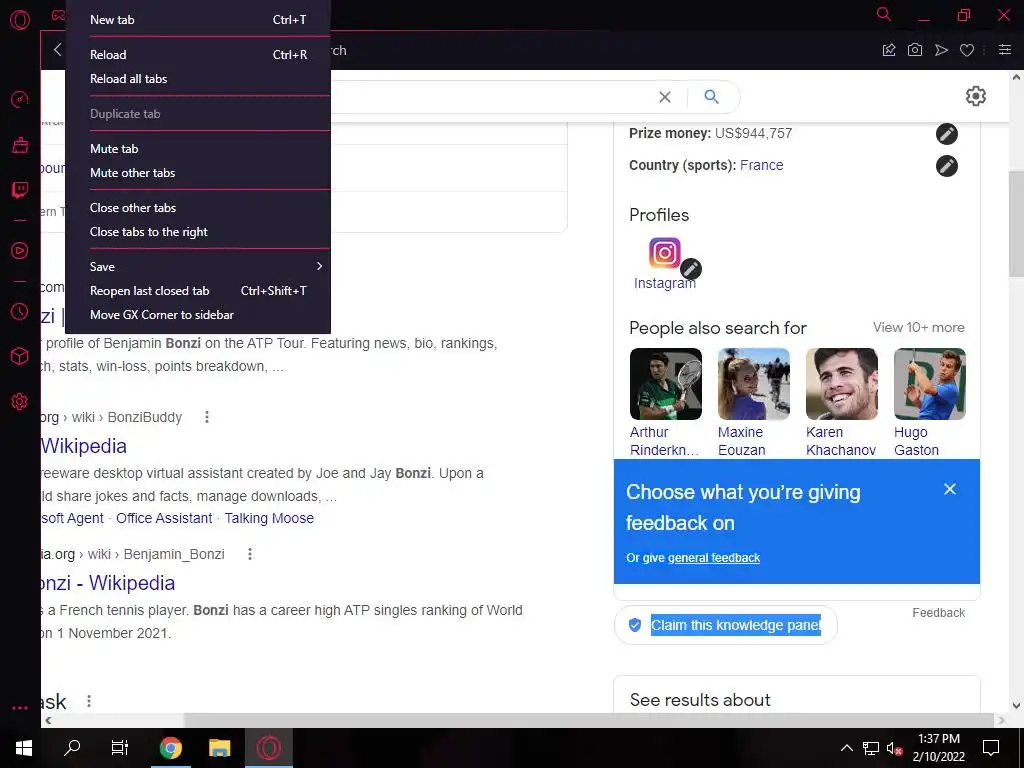The image size is (1024, 768).
Task: Open the Hugo Gaston thumbnail
Action: point(929,384)
